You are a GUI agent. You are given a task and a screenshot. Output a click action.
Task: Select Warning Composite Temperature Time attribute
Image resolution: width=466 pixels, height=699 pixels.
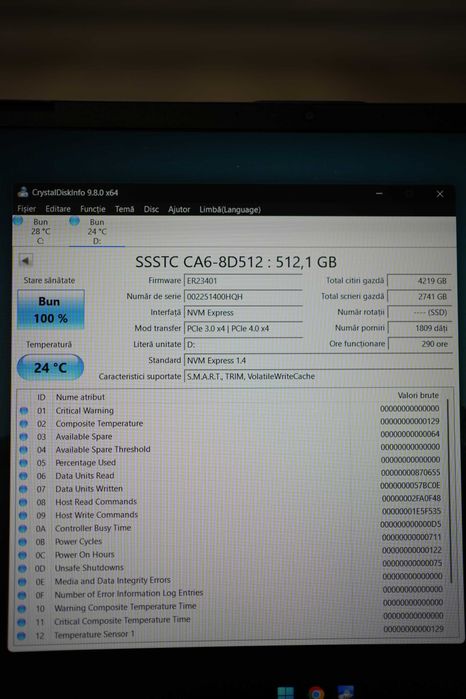[125, 607]
